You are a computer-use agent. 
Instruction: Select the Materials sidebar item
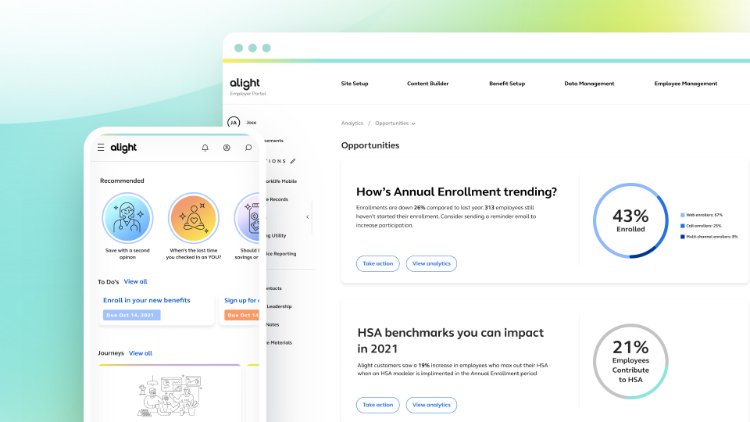(279, 343)
